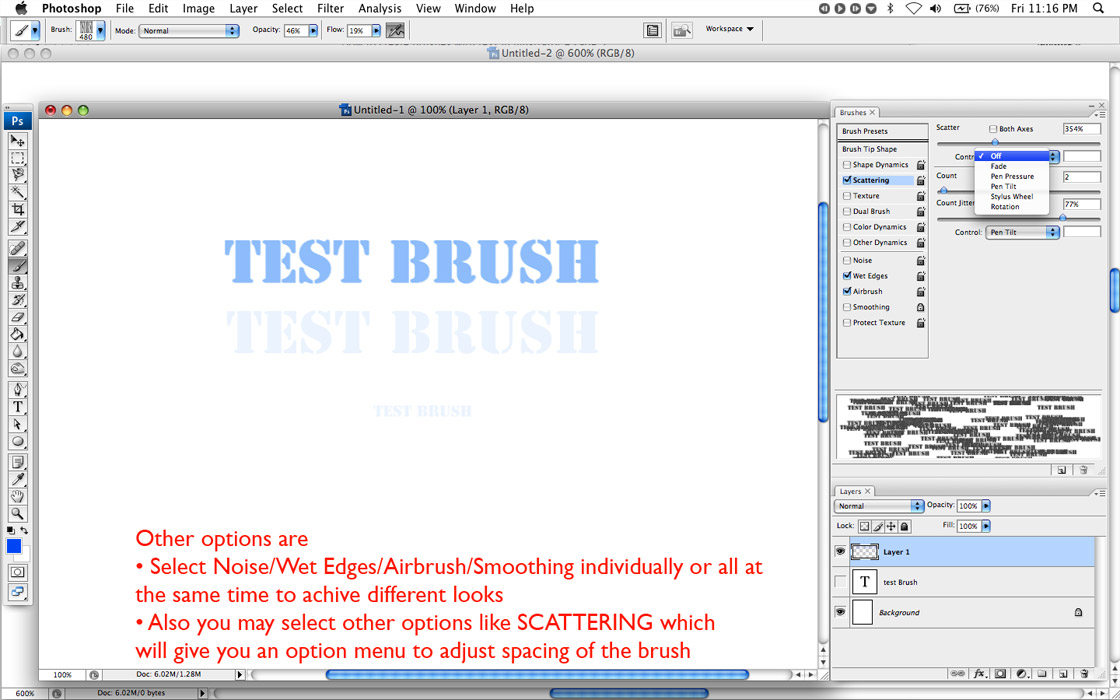Enable the Noise checkbox

click(847, 261)
